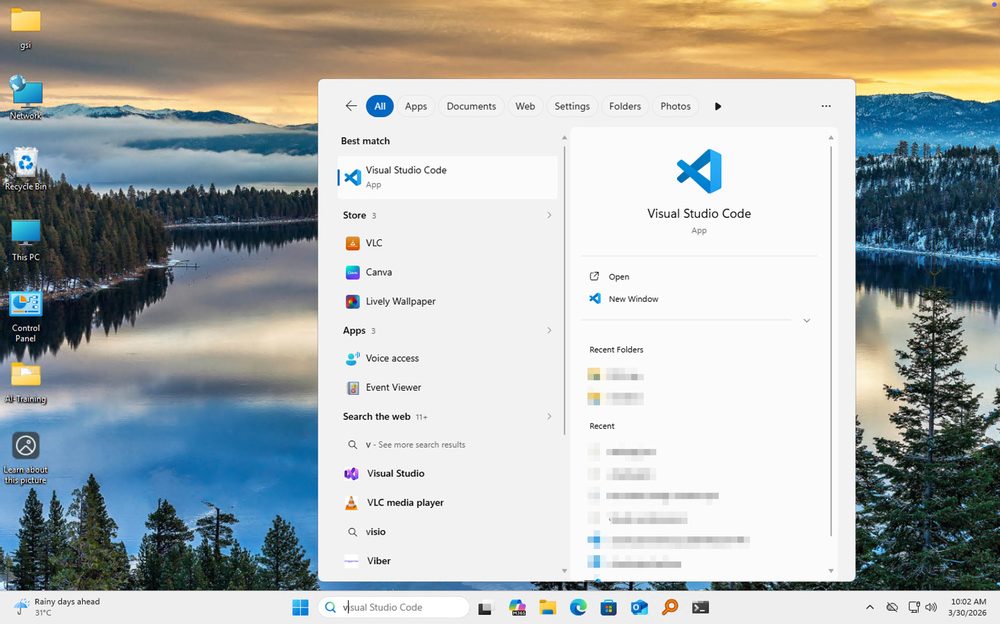This screenshot has height=625, width=1000.
Task: Switch to the Documents filter tab
Action: click(x=471, y=106)
